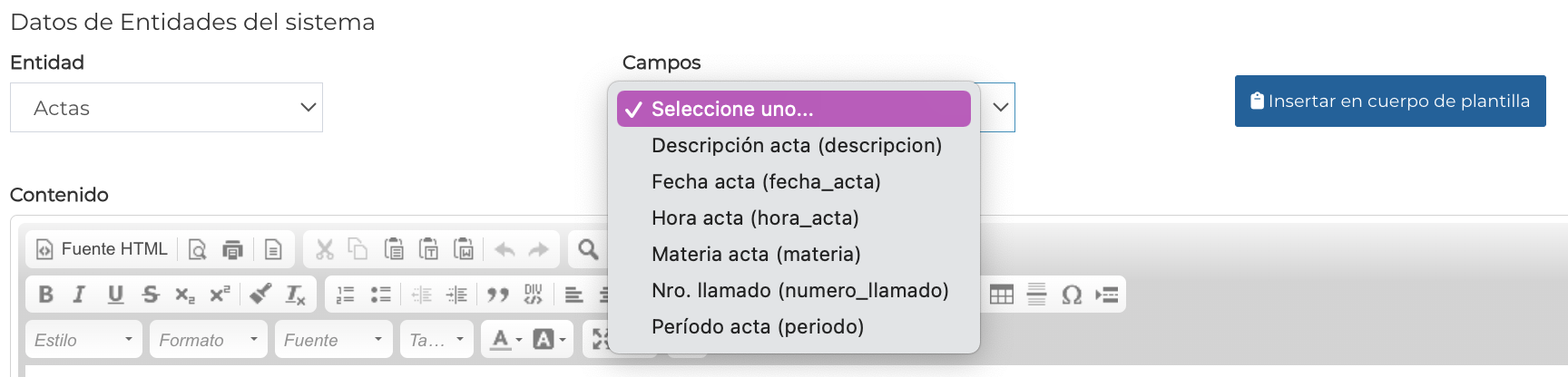
Task: Open the Entidad dropdown showing Actas
Action: click(x=166, y=108)
